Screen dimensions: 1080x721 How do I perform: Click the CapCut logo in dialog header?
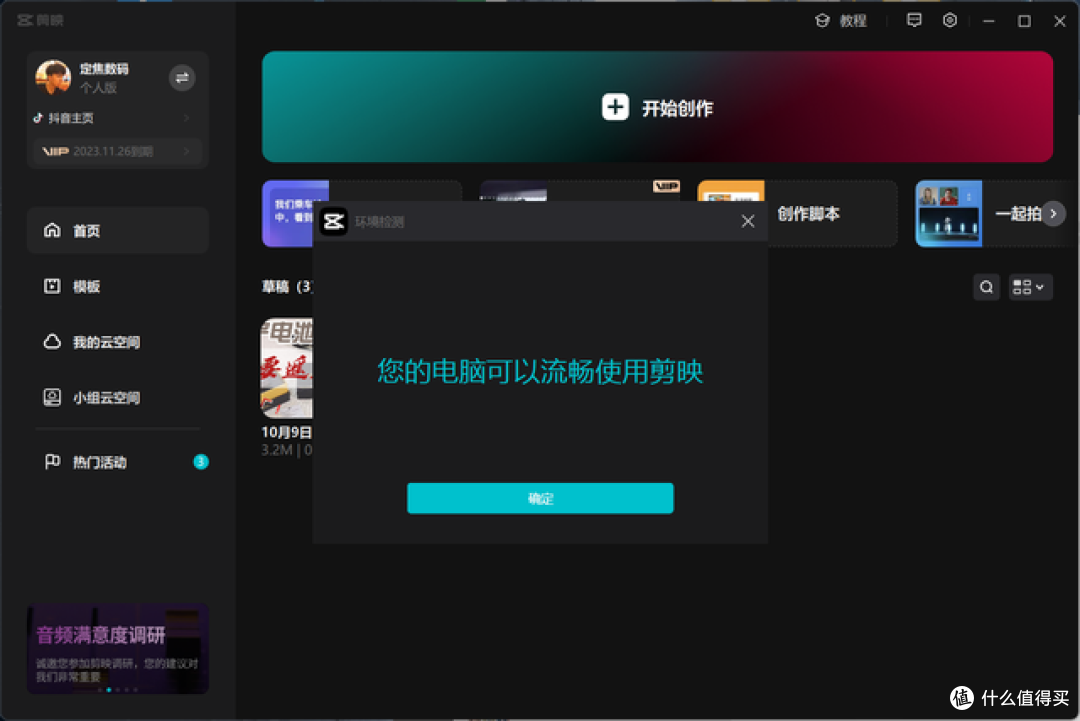[x=334, y=221]
